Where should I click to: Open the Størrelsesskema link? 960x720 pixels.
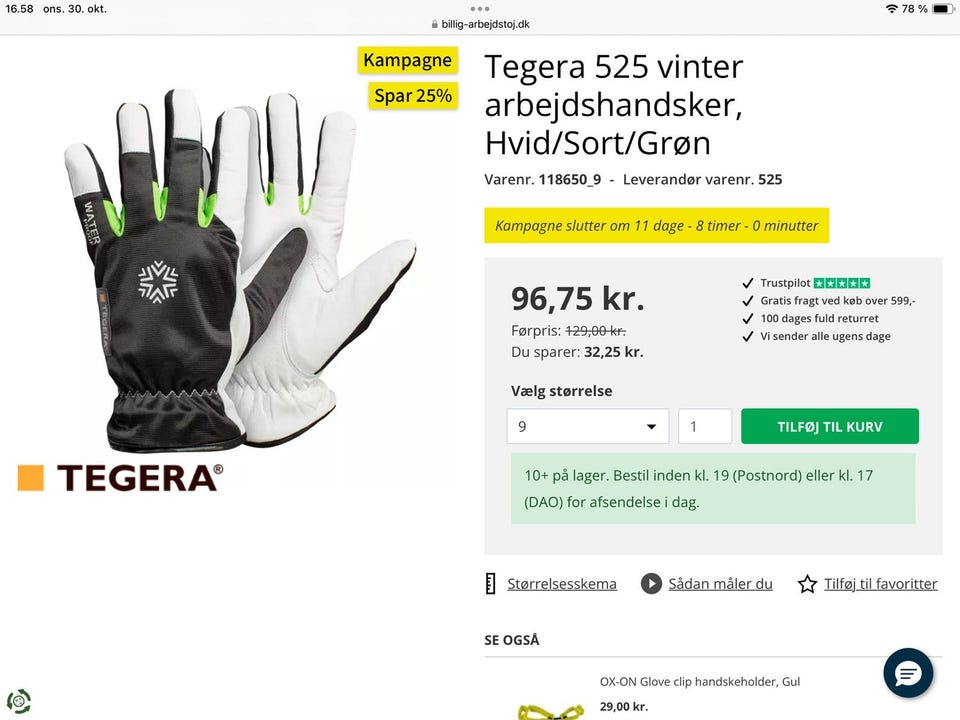pos(561,584)
